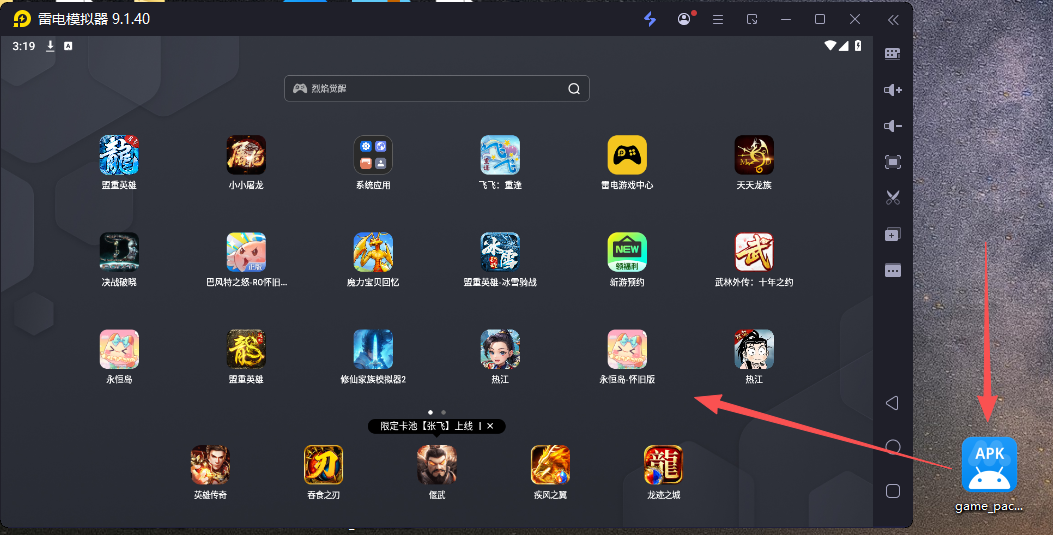Open the 系统应用 folder
The width and height of the screenshot is (1053, 535).
(x=373, y=156)
